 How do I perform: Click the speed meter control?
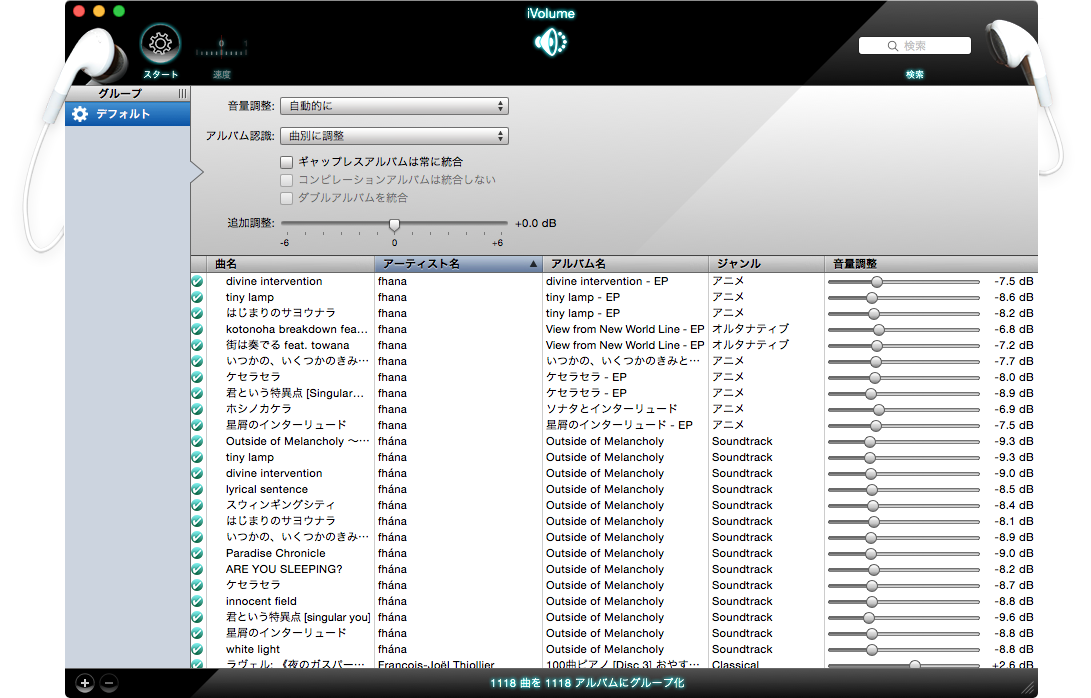coord(221,48)
